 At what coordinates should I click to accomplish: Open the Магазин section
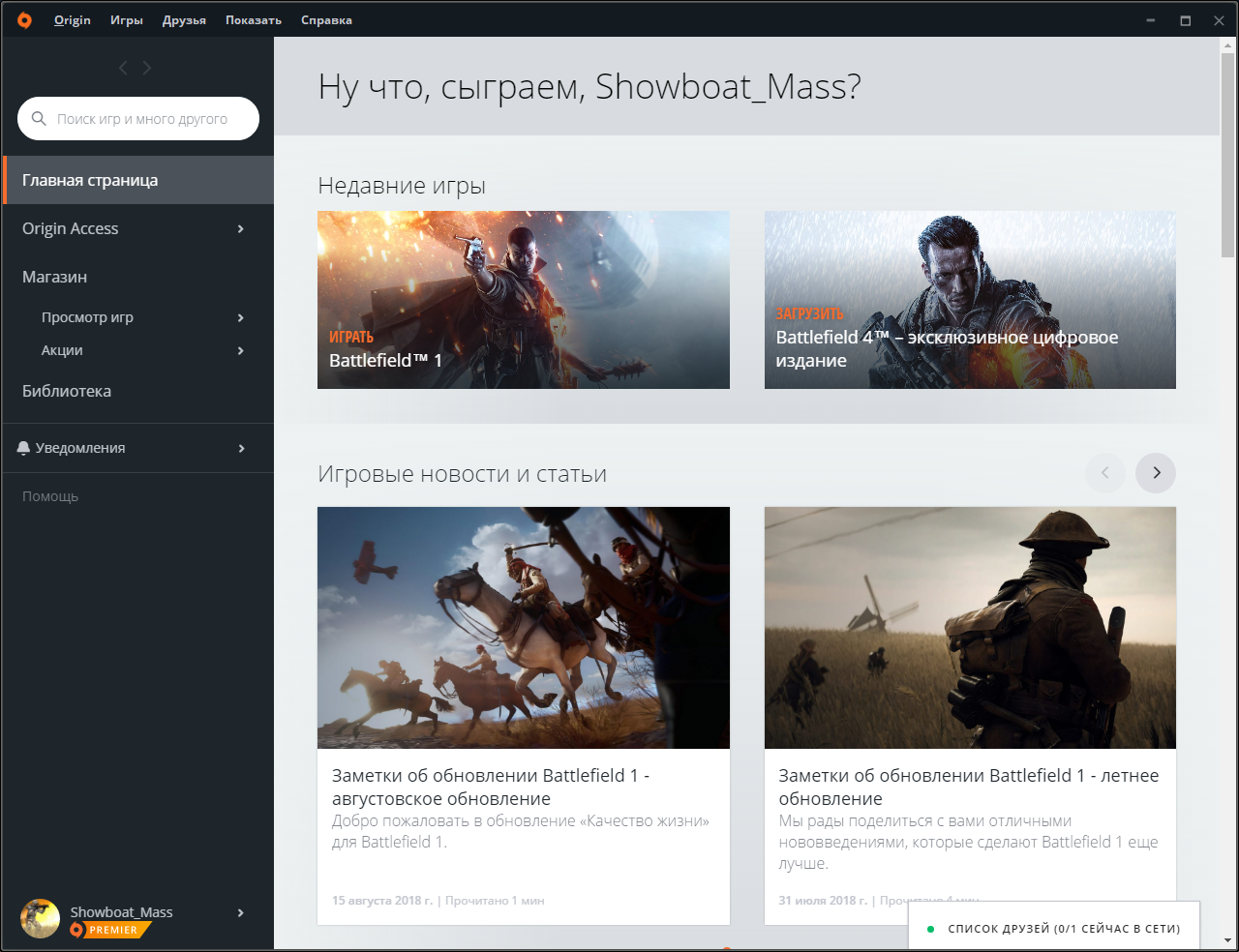tap(55, 277)
